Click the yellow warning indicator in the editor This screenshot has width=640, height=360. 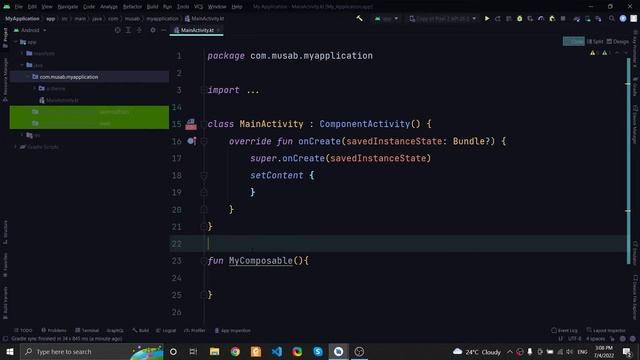tap(592, 53)
